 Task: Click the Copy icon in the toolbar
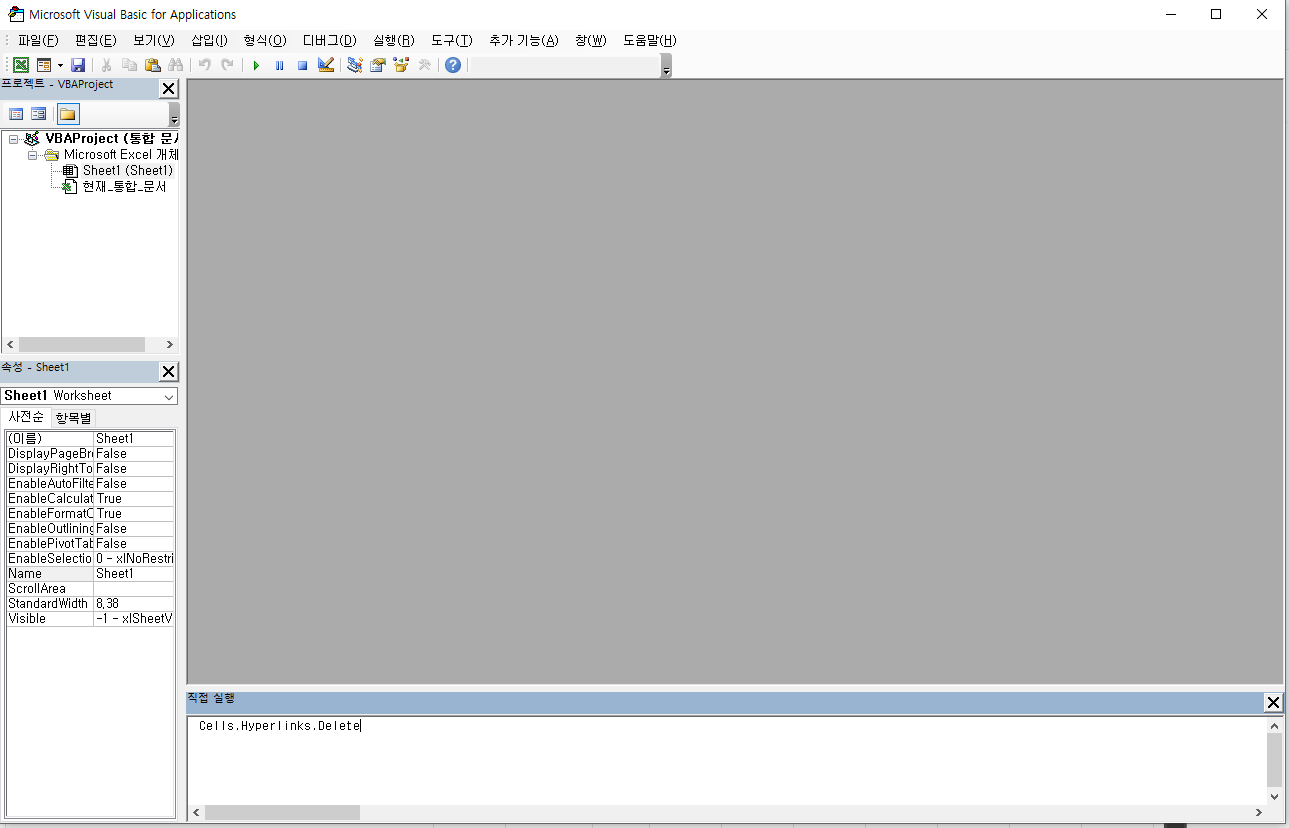click(x=129, y=65)
